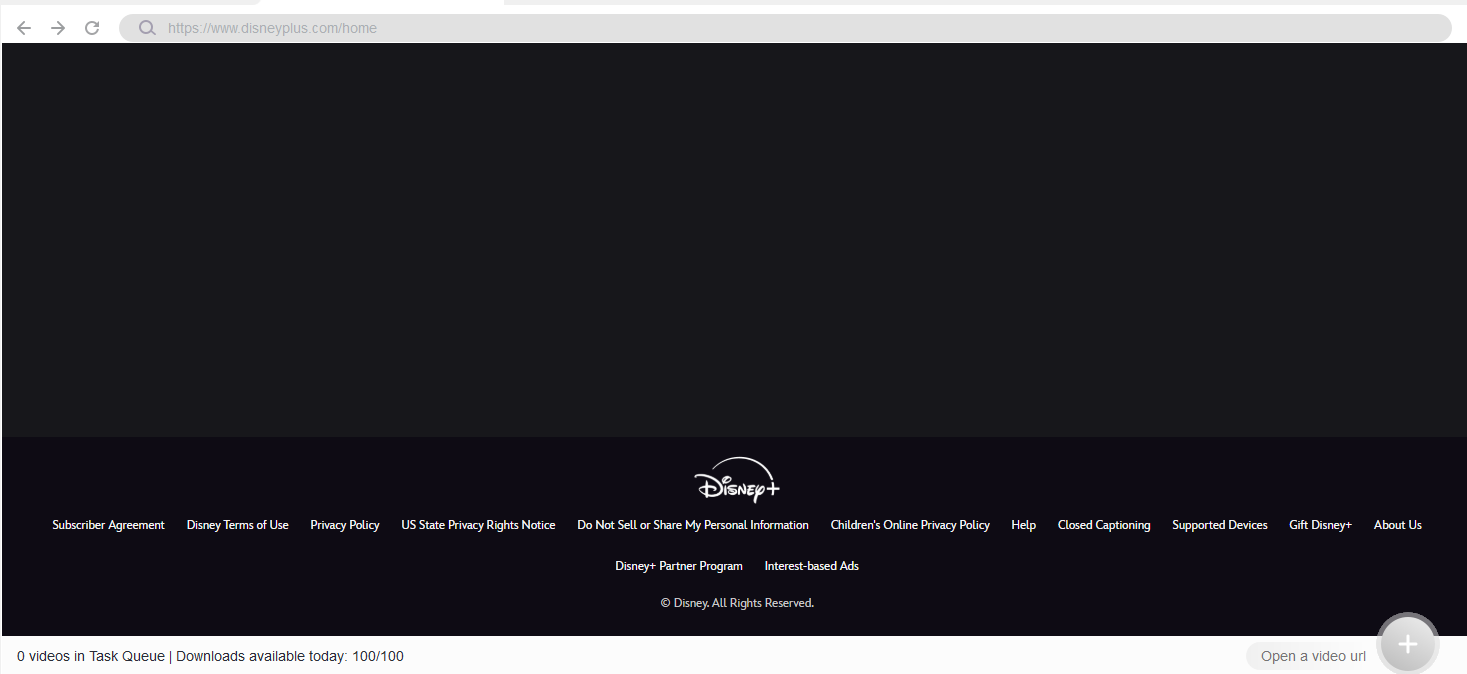Image resolution: width=1467 pixels, height=674 pixels.
Task: Open the About Us link
Action: click(1398, 525)
